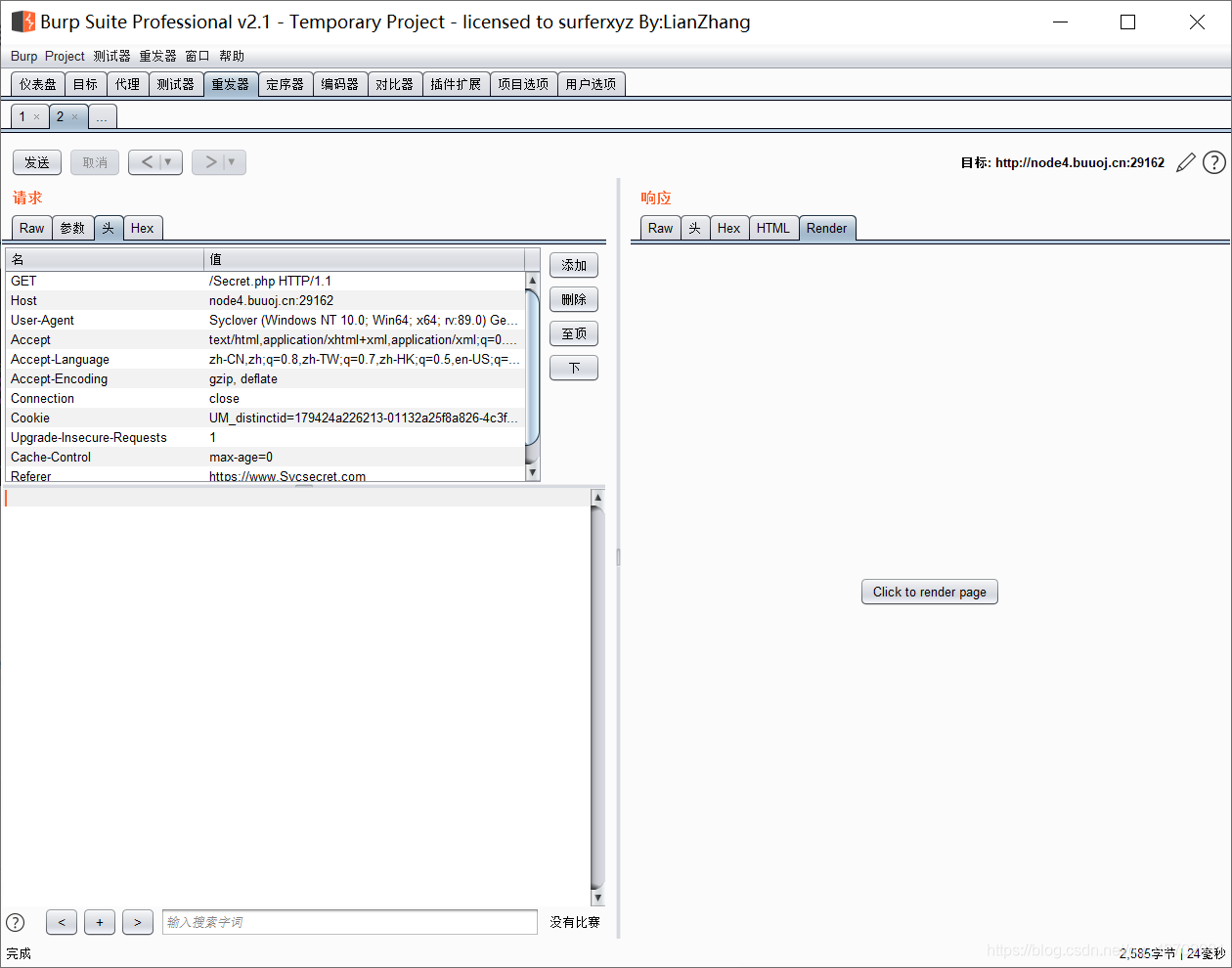The image size is (1232, 968).
Task: Click to render page button
Action: click(x=930, y=592)
